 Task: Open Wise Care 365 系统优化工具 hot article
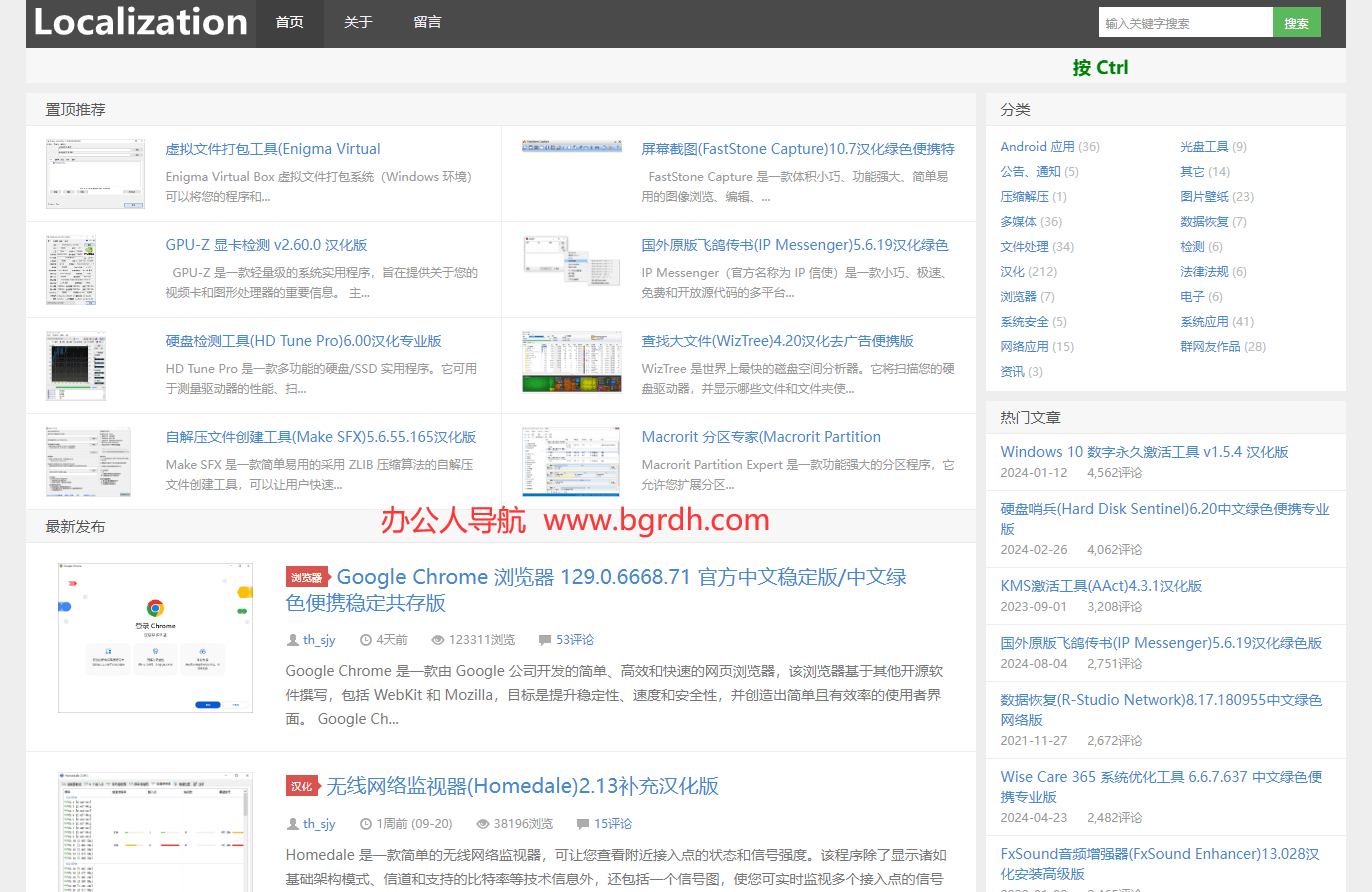1161,787
